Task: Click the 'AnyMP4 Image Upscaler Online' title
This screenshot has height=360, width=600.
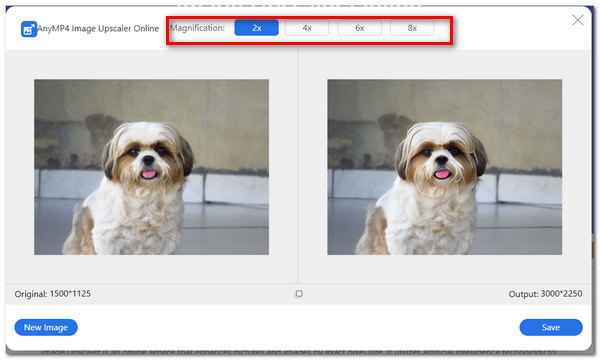Action: pos(98,29)
